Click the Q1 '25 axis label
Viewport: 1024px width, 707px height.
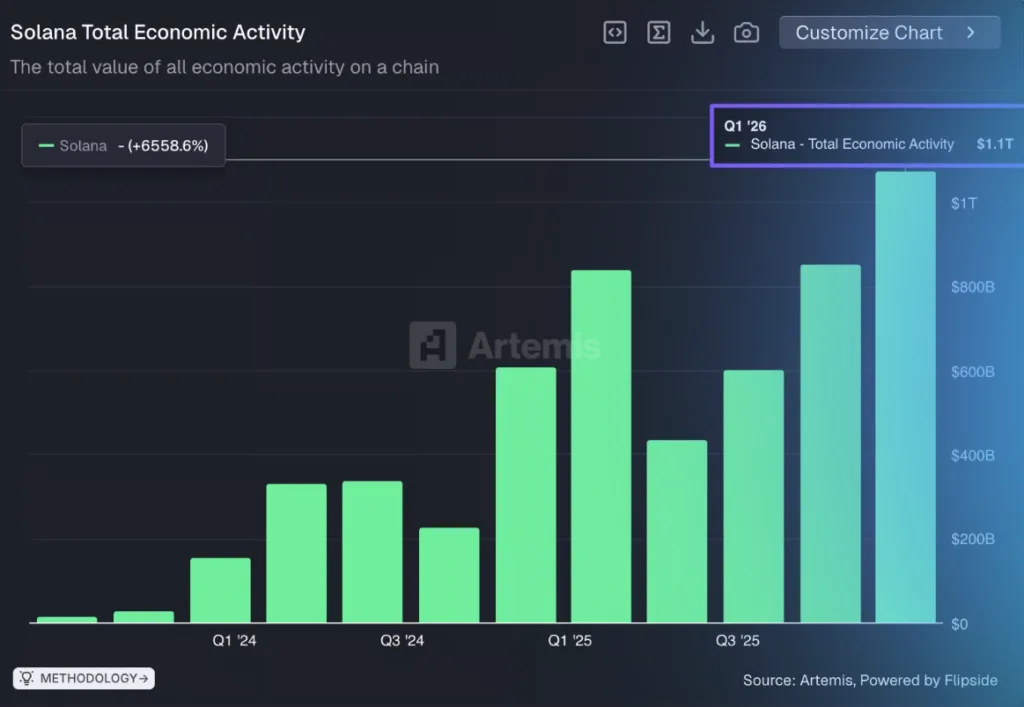coord(569,641)
